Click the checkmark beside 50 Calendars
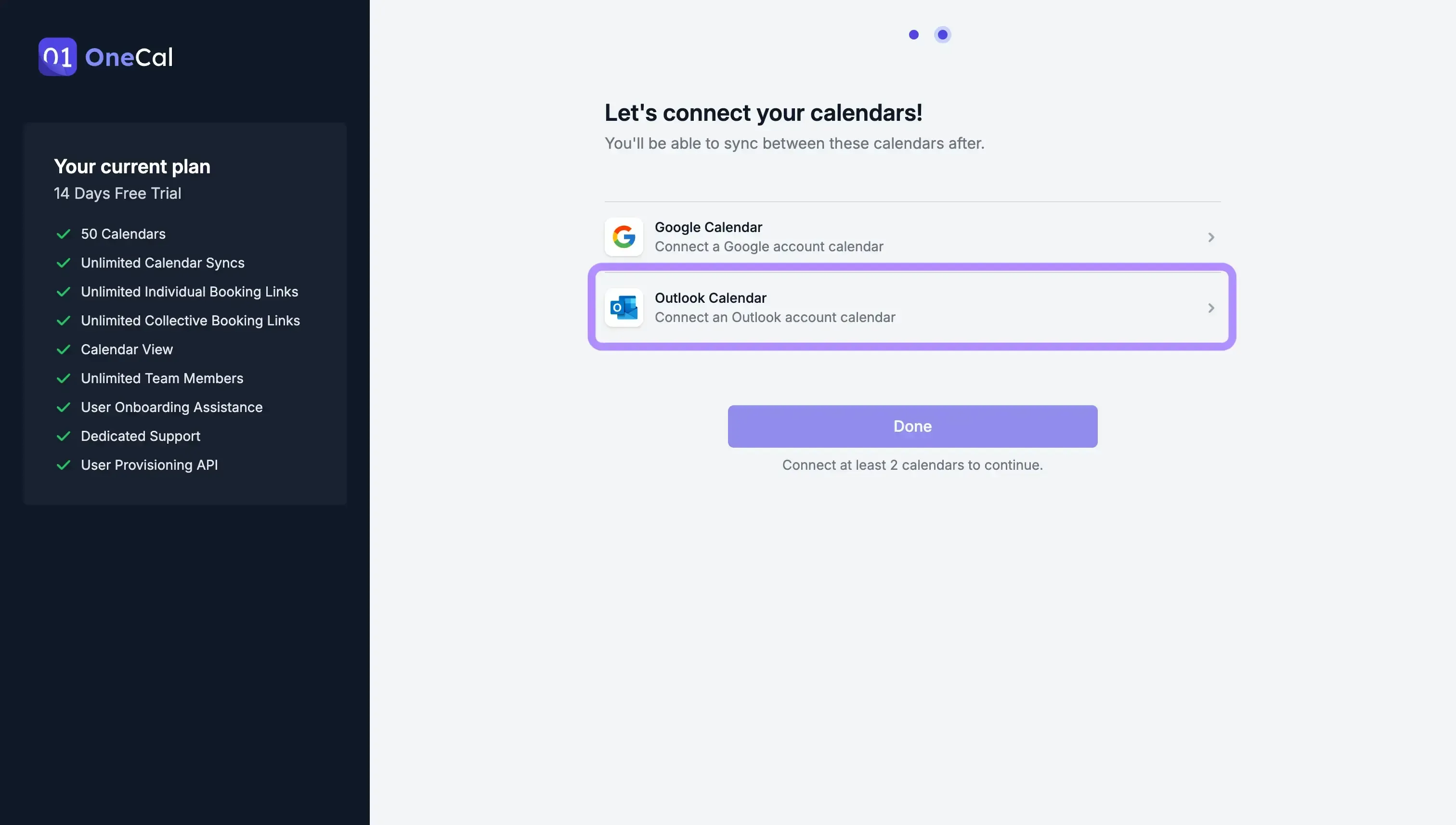Screen dimensions: 1456x825 pyautogui.click(x=64, y=233)
